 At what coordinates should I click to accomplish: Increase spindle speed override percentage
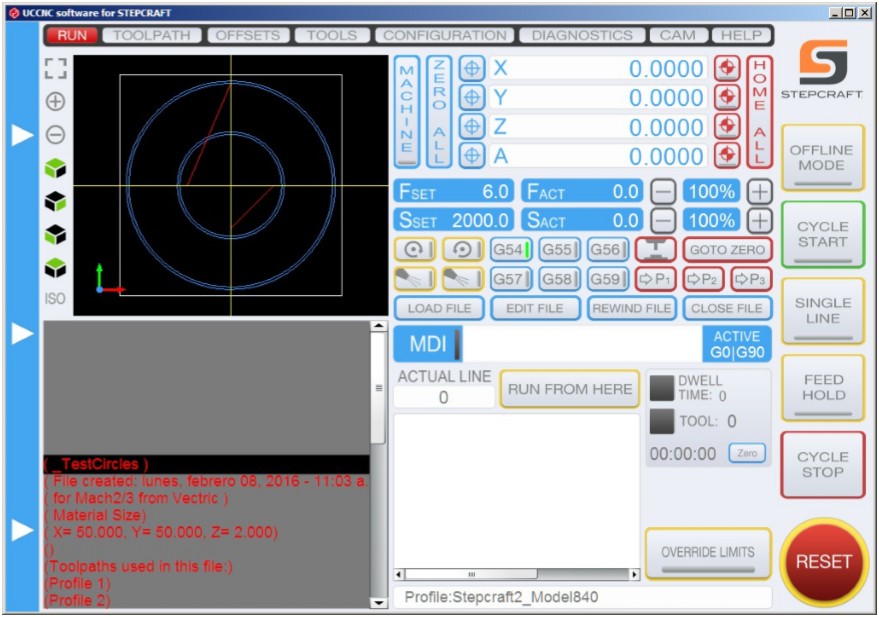tap(760, 221)
